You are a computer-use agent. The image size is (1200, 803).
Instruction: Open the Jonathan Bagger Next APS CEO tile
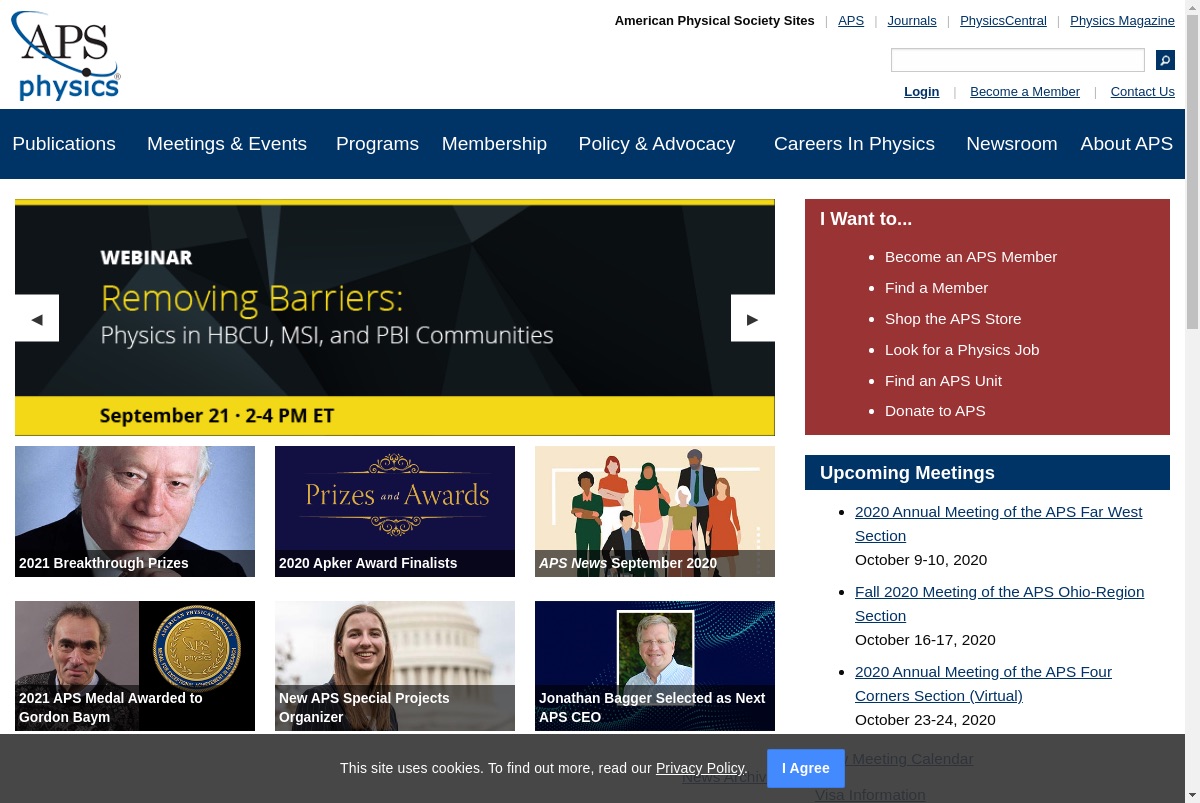click(655, 666)
